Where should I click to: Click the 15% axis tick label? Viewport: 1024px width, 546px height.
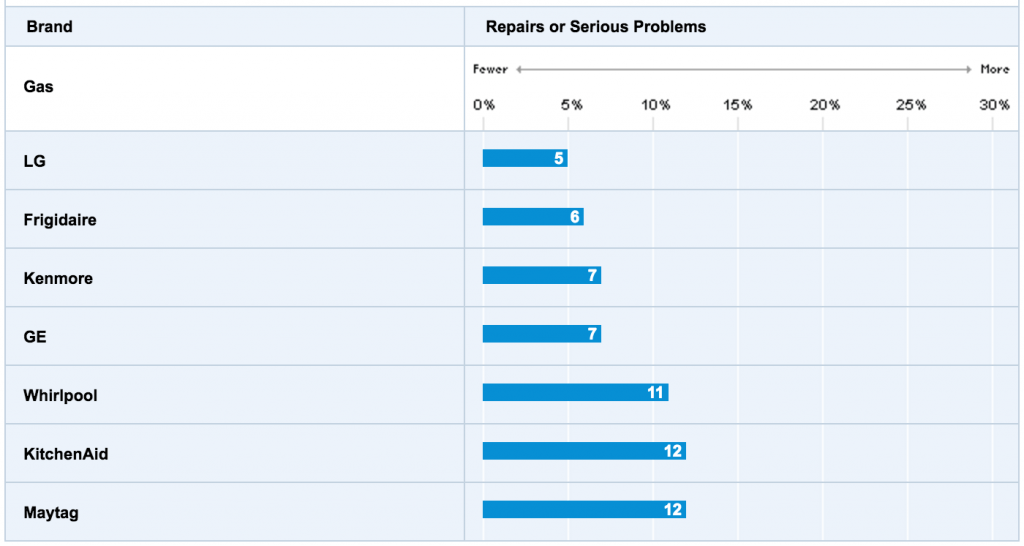(738, 105)
